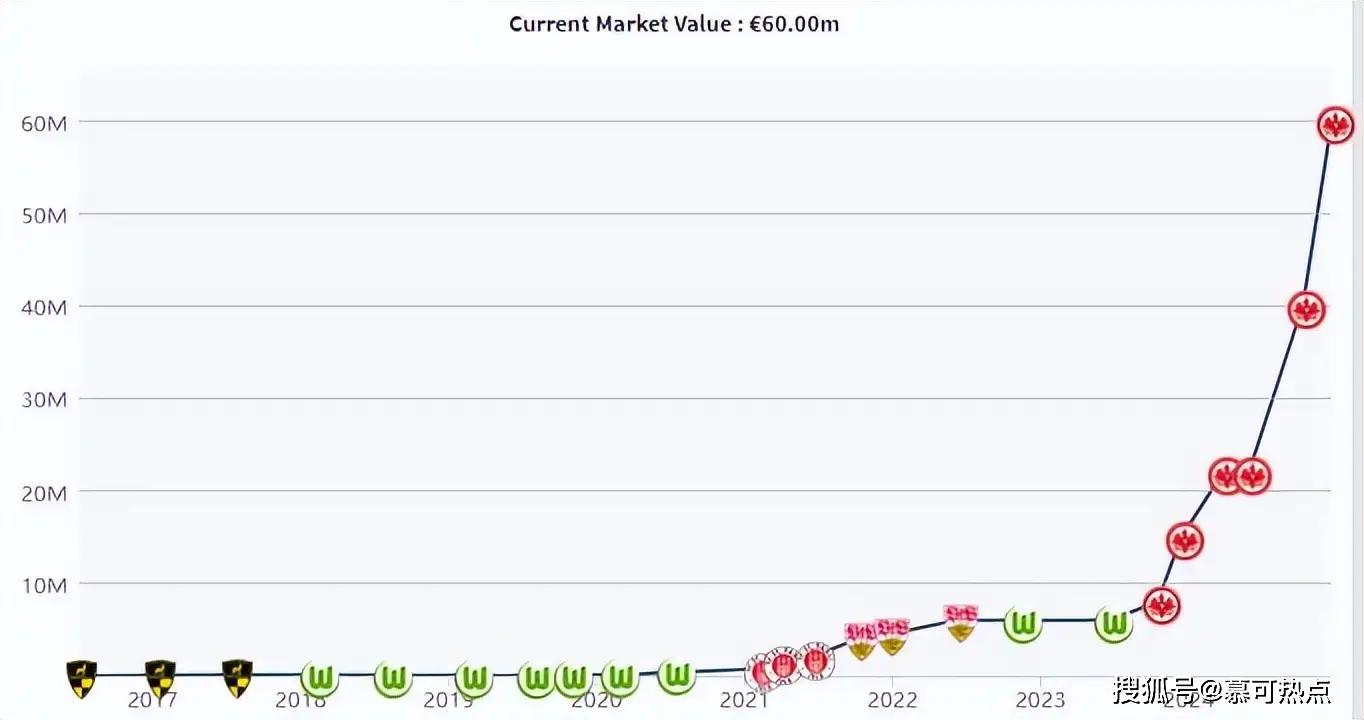
Task: Click the 搜狐号@慕可热点 watermark text
Action: click(1222, 690)
